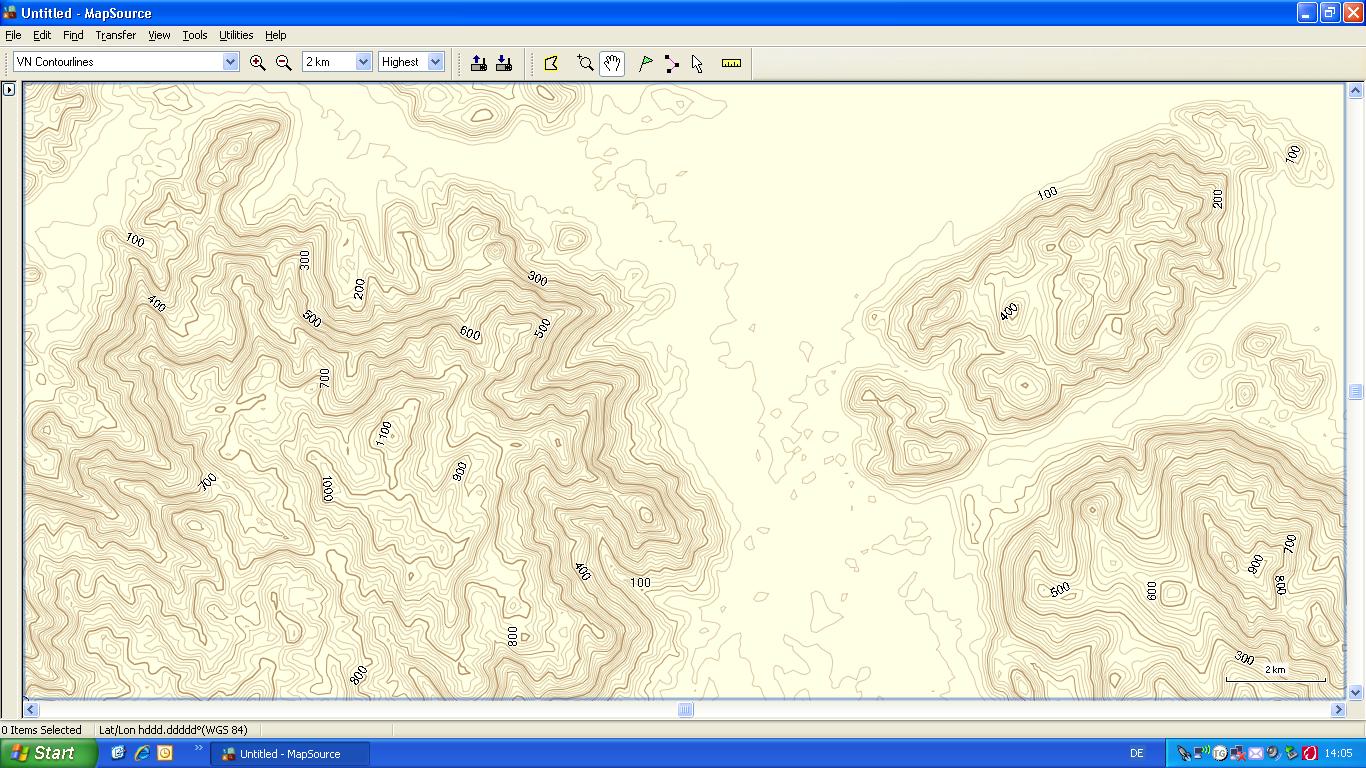Screen dimensions: 1366x768
Task: Select the Hand pan tool
Action: [x=612, y=63]
